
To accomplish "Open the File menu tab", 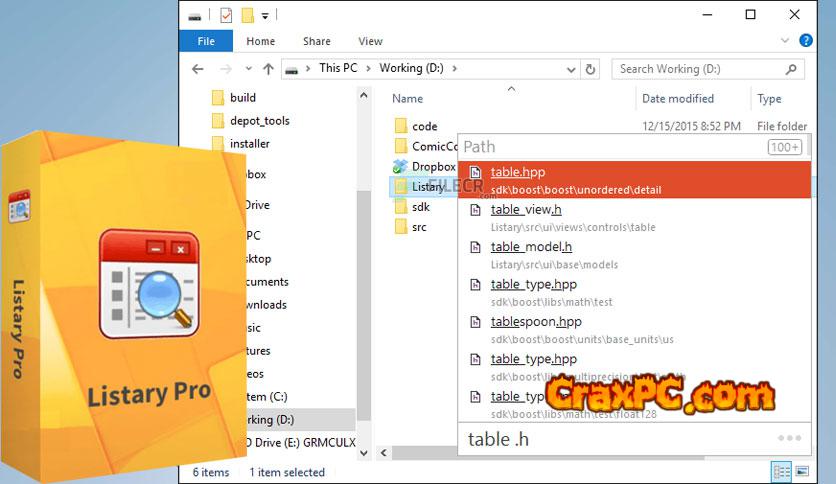I will (x=206, y=41).
